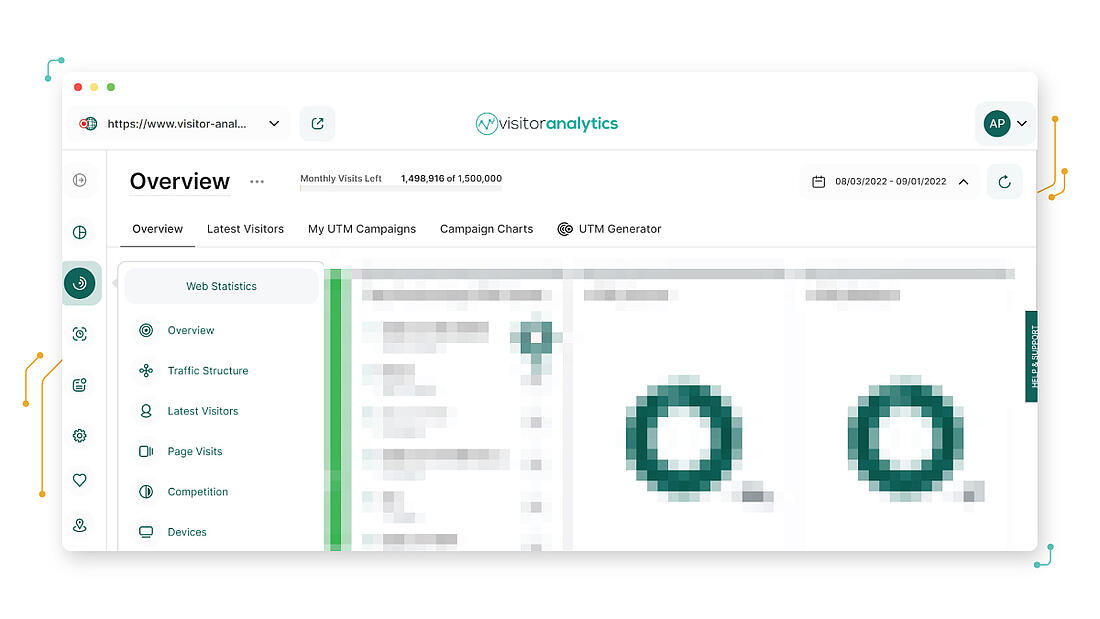The width and height of the screenshot is (1100, 619).
Task: Click the Traffic Structure nodes icon
Action: [146, 371]
